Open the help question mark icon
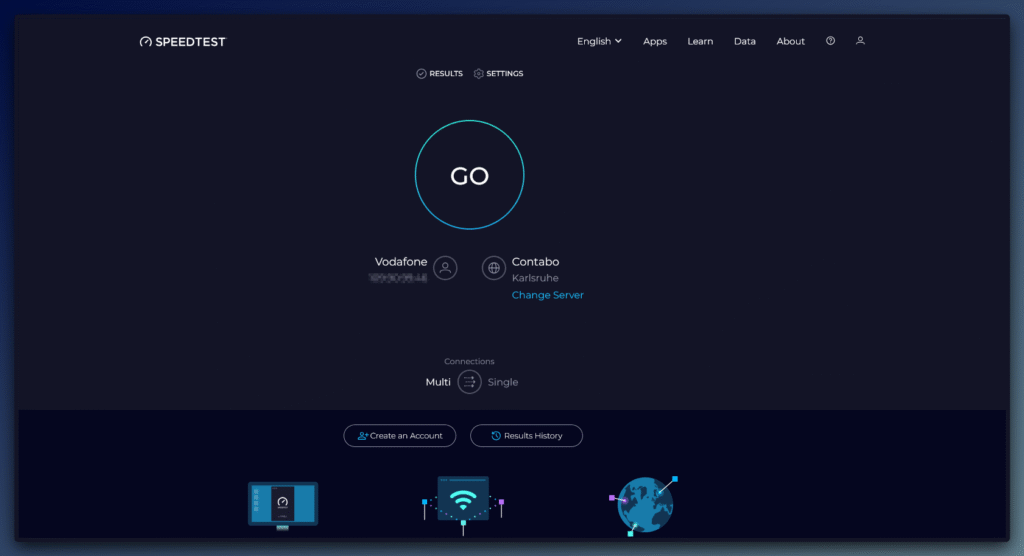Image resolution: width=1024 pixels, height=556 pixels. click(830, 41)
